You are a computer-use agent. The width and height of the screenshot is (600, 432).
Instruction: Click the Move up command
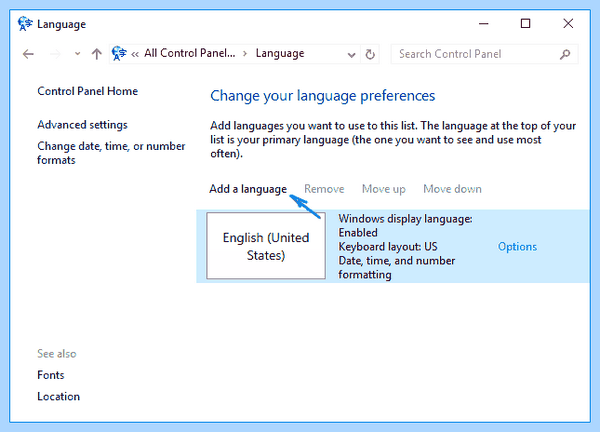[x=383, y=189]
